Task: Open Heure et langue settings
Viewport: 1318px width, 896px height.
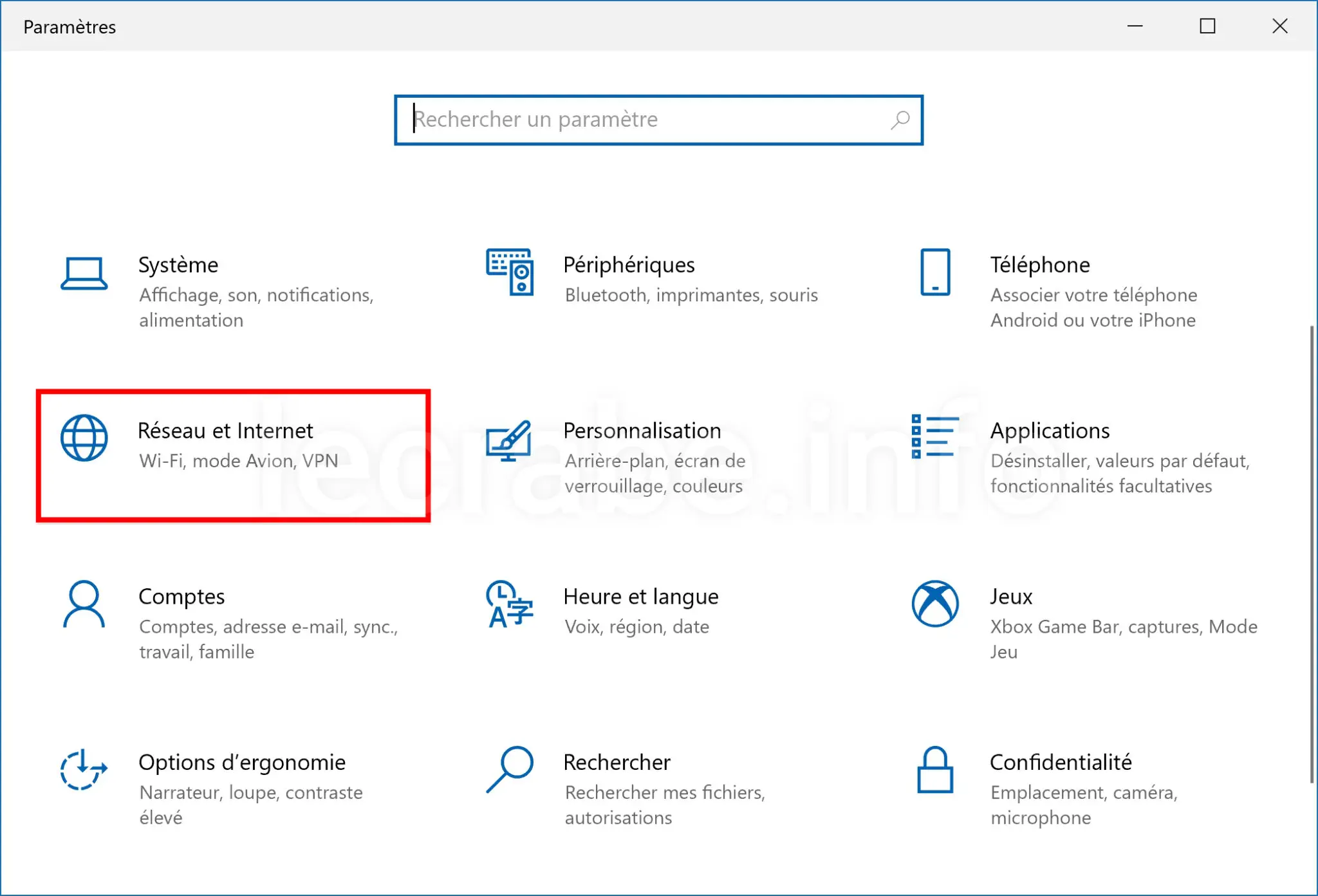Action: pos(640,596)
